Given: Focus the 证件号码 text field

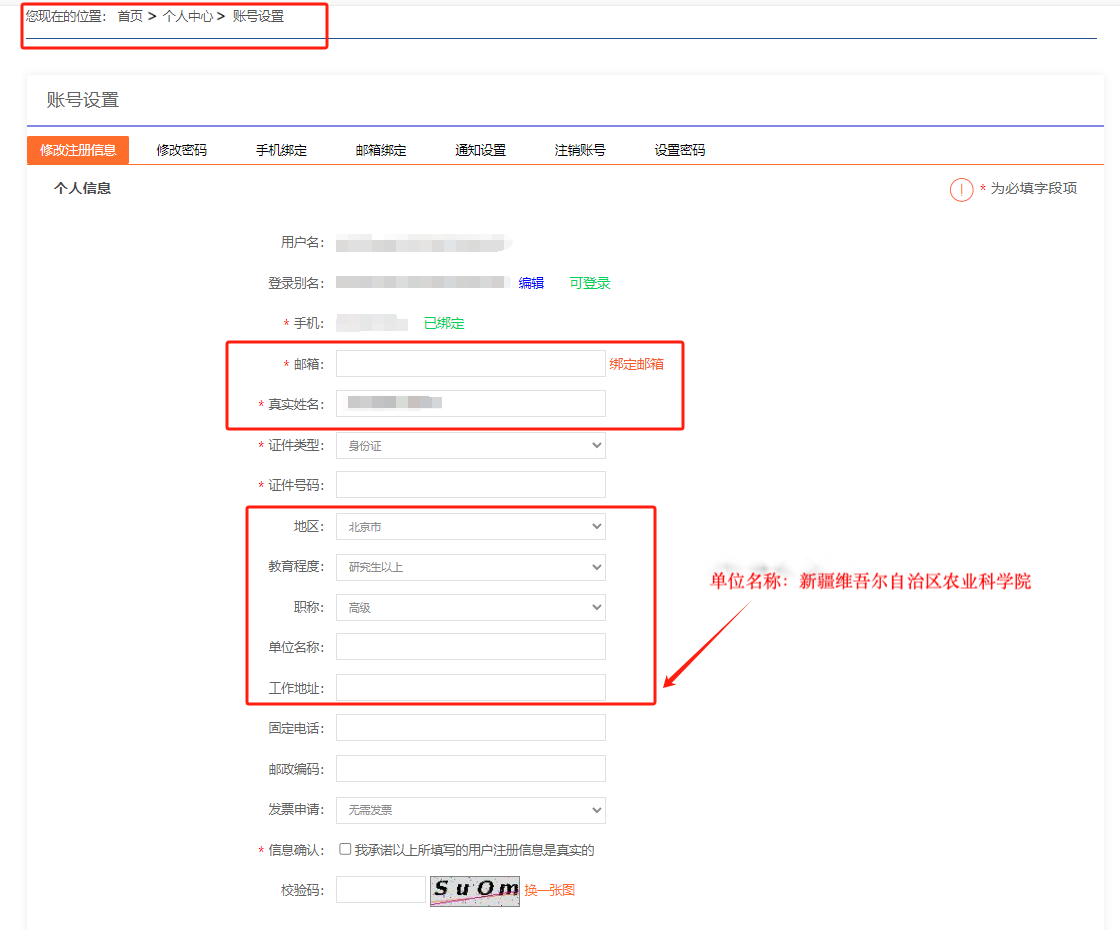Looking at the screenshot, I should click(470, 485).
